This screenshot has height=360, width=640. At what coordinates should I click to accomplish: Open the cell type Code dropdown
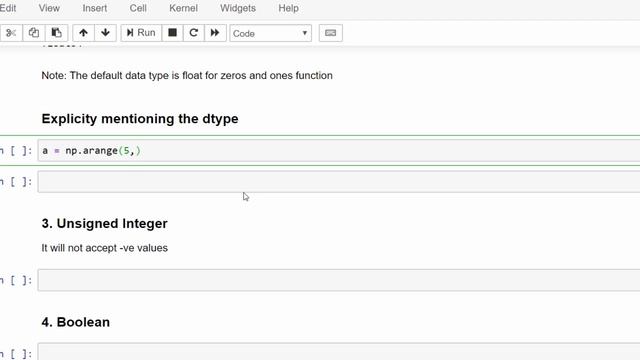coord(271,33)
